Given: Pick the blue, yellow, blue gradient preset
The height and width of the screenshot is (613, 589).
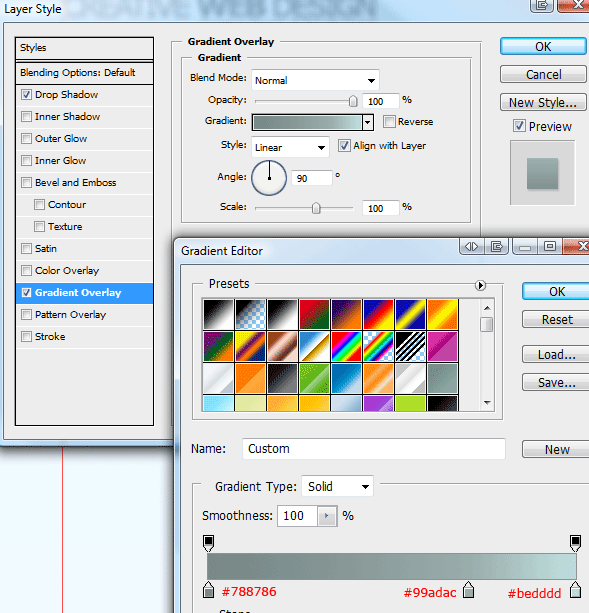Looking at the screenshot, I should coord(410,314).
